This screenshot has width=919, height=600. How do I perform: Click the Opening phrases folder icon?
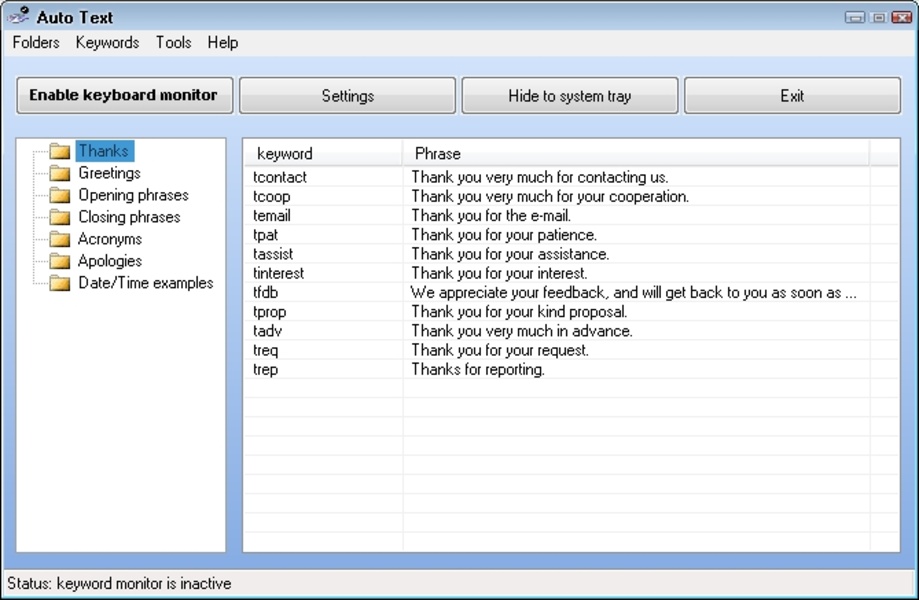pyautogui.click(x=60, y=196)
